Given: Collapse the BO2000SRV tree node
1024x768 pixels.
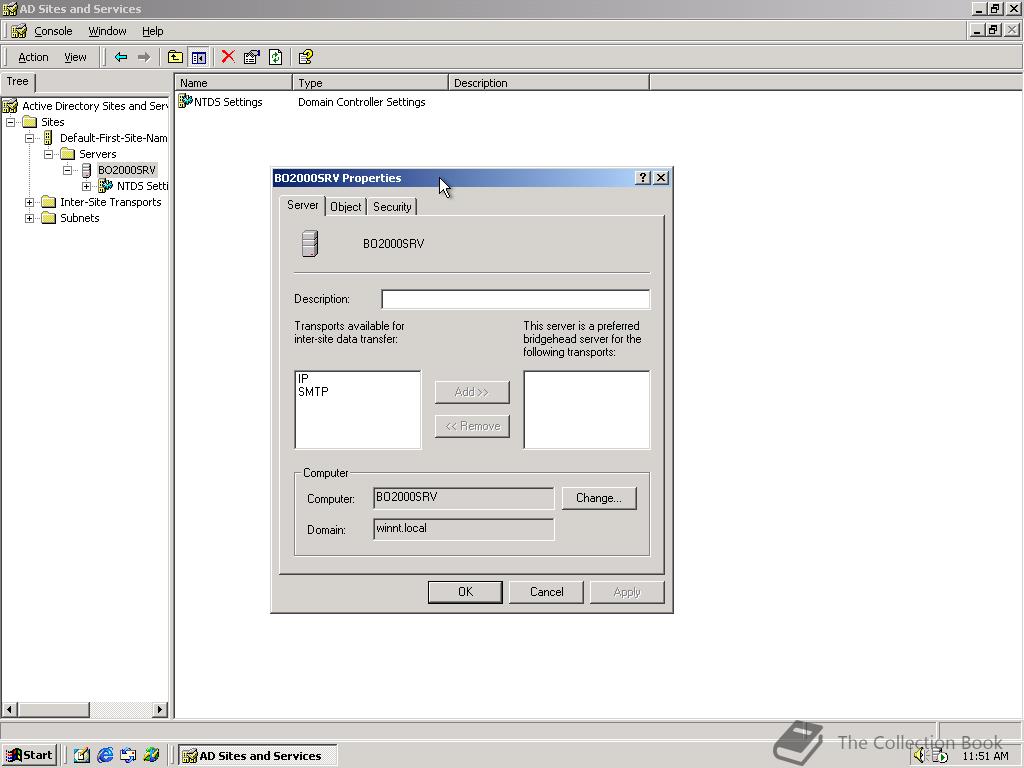Looking at the screenshot, I should pos(67,170).
